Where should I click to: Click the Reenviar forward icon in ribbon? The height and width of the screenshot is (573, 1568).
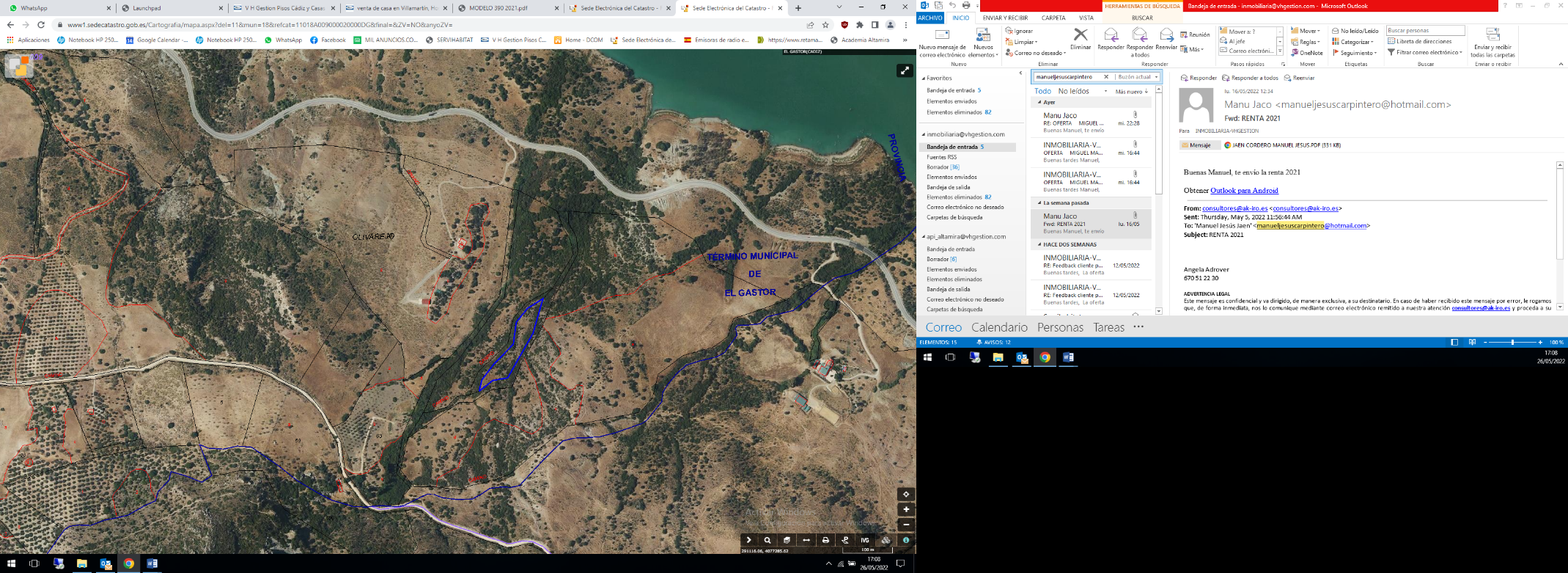click(x=1166, y=40)
